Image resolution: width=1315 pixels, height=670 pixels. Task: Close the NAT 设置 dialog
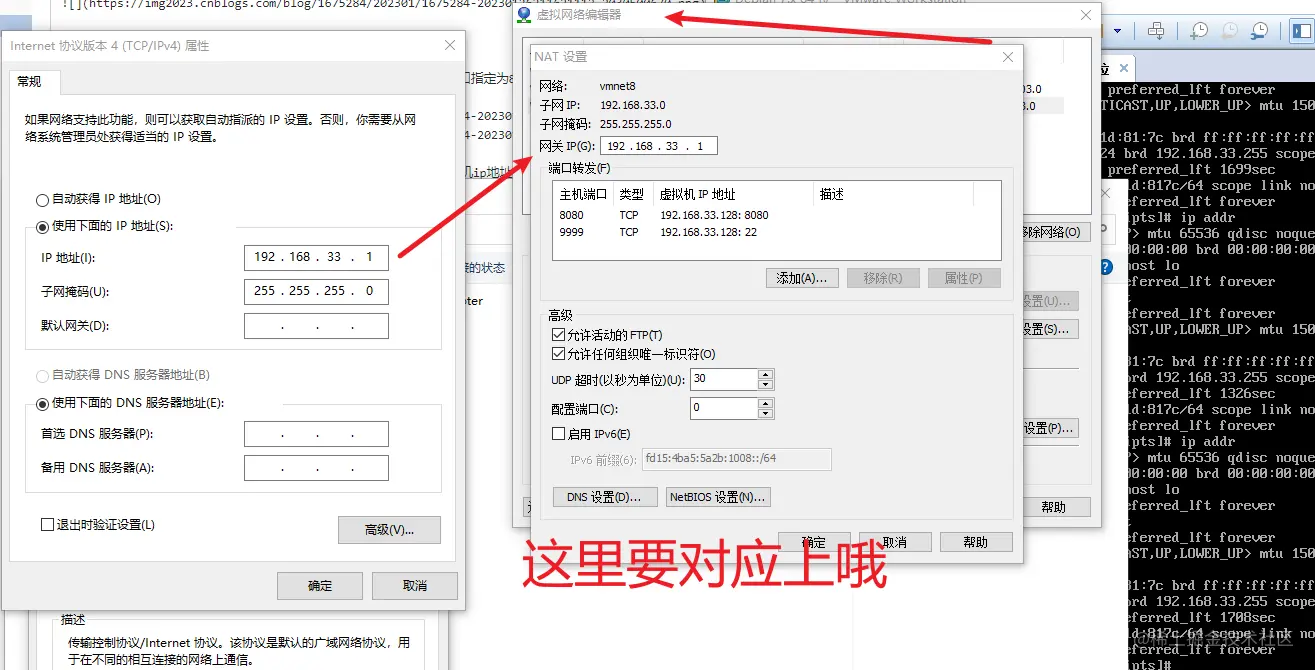1008,57
